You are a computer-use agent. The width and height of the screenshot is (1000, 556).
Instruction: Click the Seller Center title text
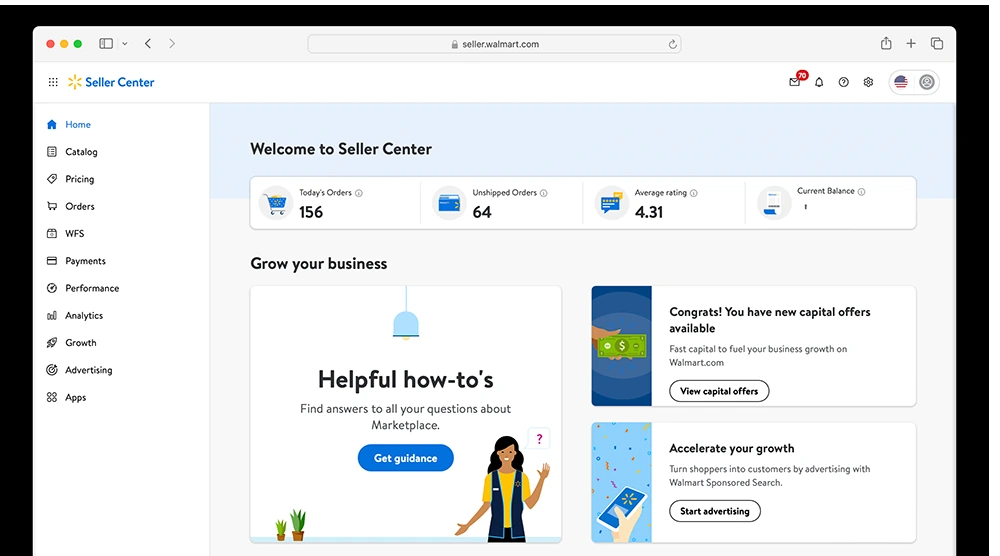pos(119,82)
